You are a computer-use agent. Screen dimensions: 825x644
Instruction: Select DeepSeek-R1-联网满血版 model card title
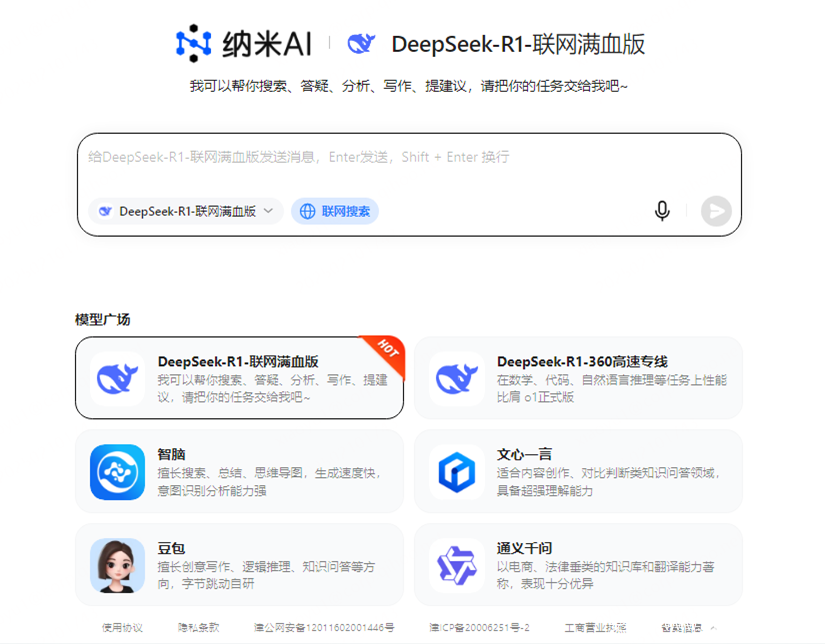pos(238,361)
